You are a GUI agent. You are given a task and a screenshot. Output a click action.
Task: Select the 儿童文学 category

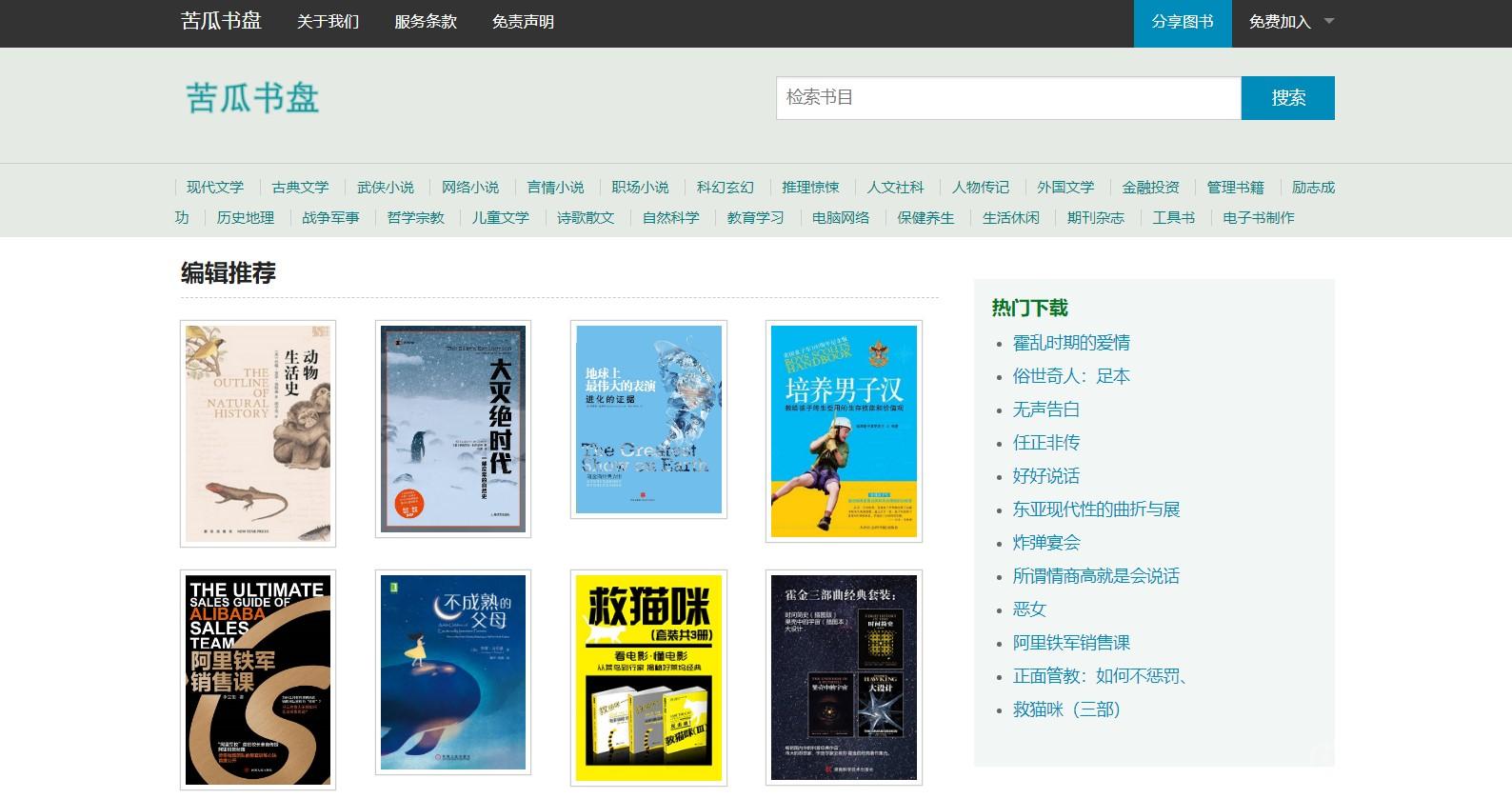(x=500, y=218)
